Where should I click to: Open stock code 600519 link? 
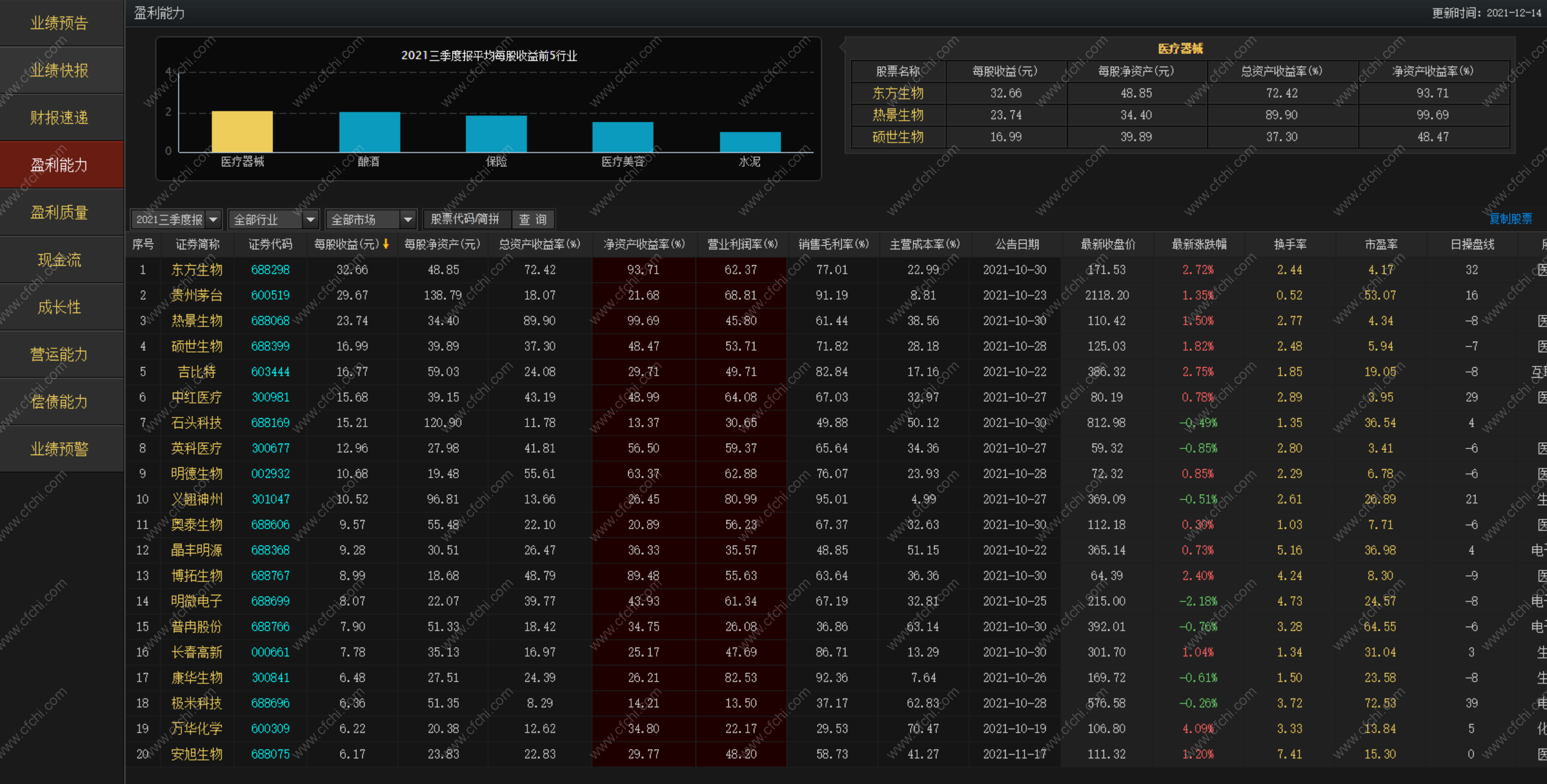[270, 296]
